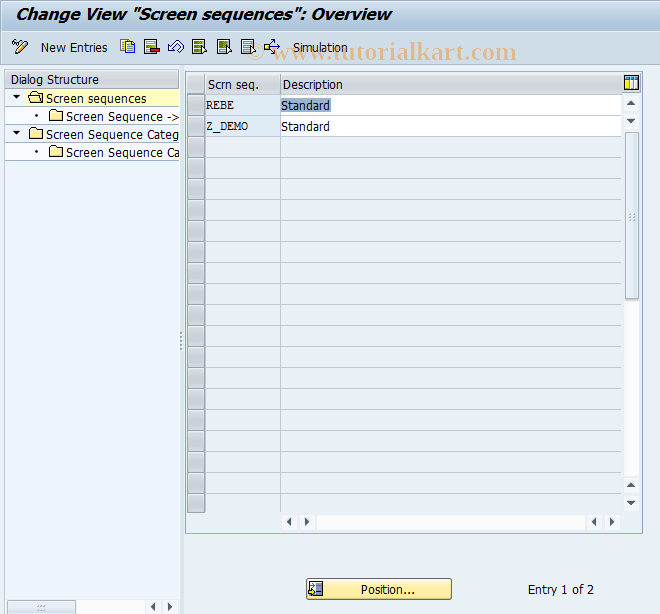Viewport: 660px width, 614px height.
Task: Click the Undo Change toolbar icon
Action: point(176,47)
